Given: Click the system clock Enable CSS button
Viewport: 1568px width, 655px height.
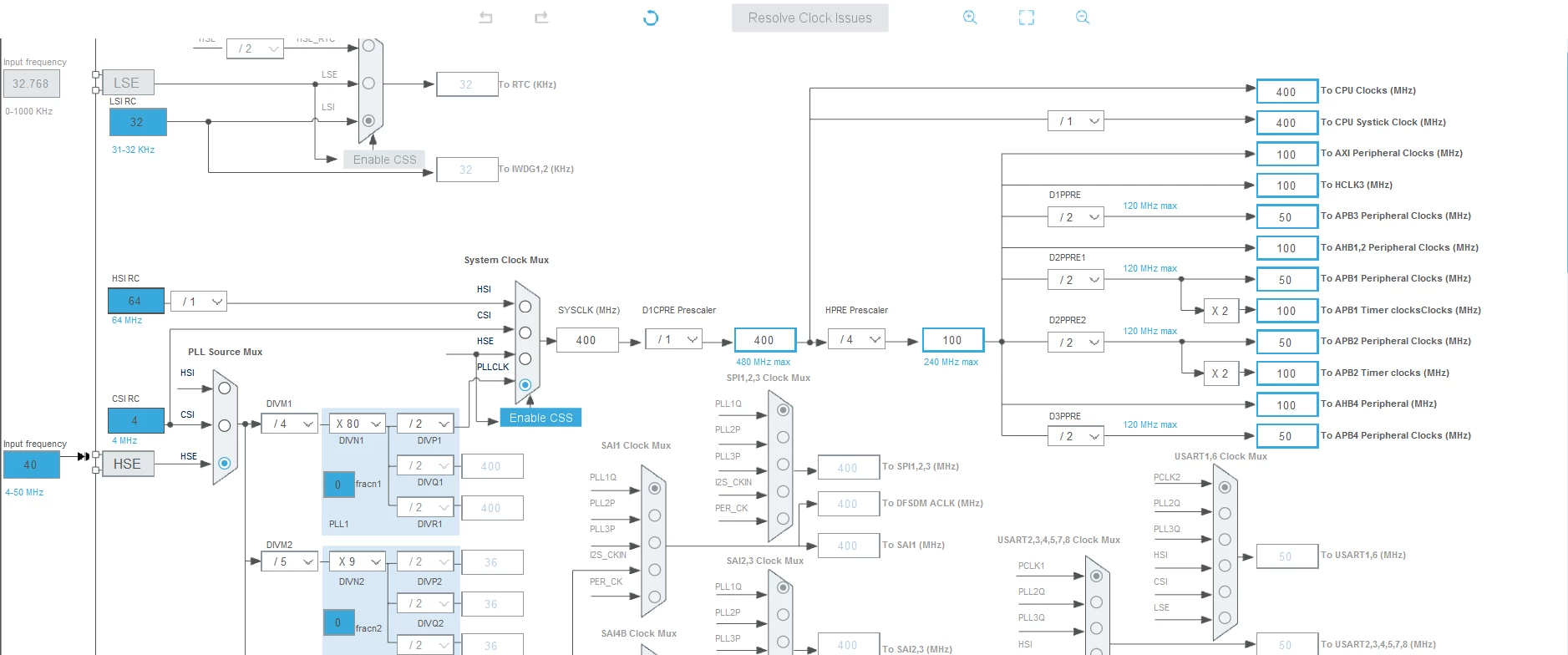Looking at the screenshot, I should (x=540, y=418).
